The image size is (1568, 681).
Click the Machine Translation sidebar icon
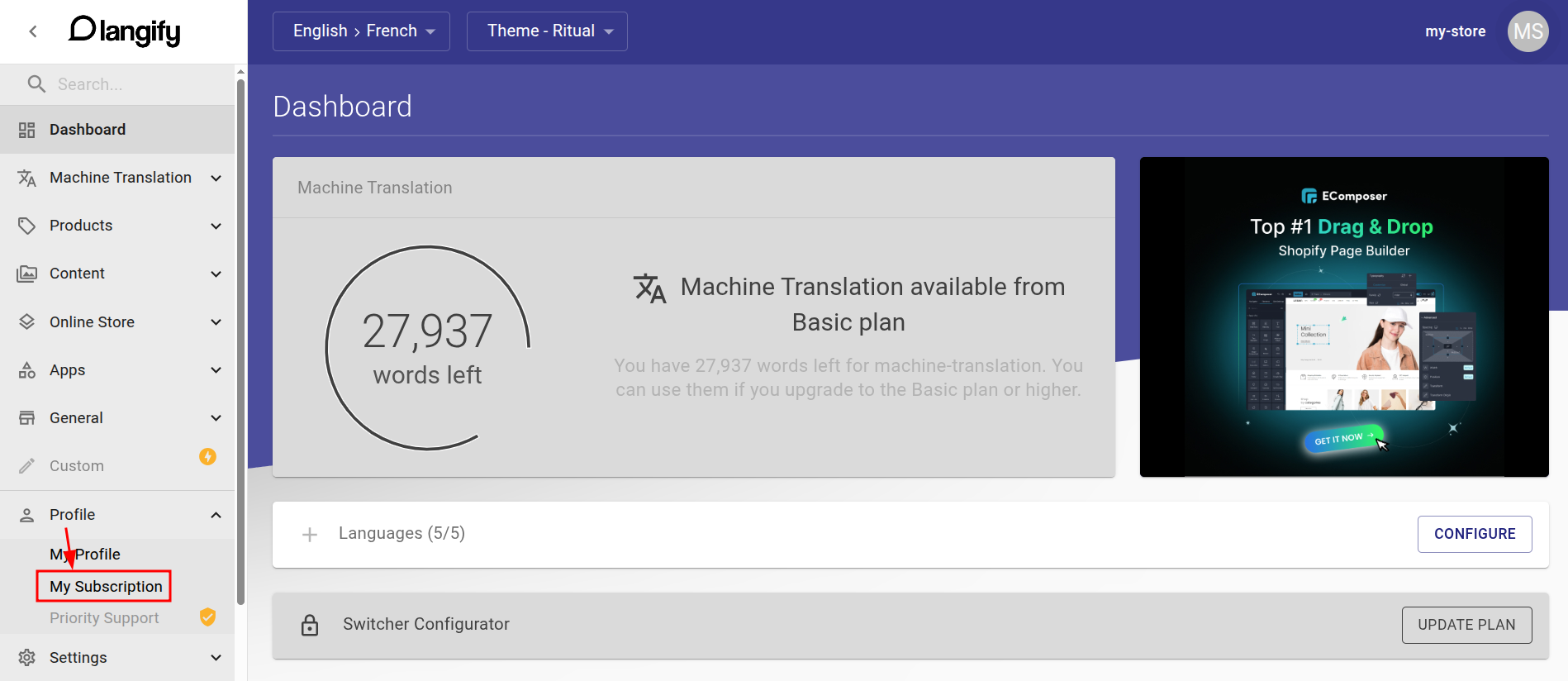pos(27,178)
